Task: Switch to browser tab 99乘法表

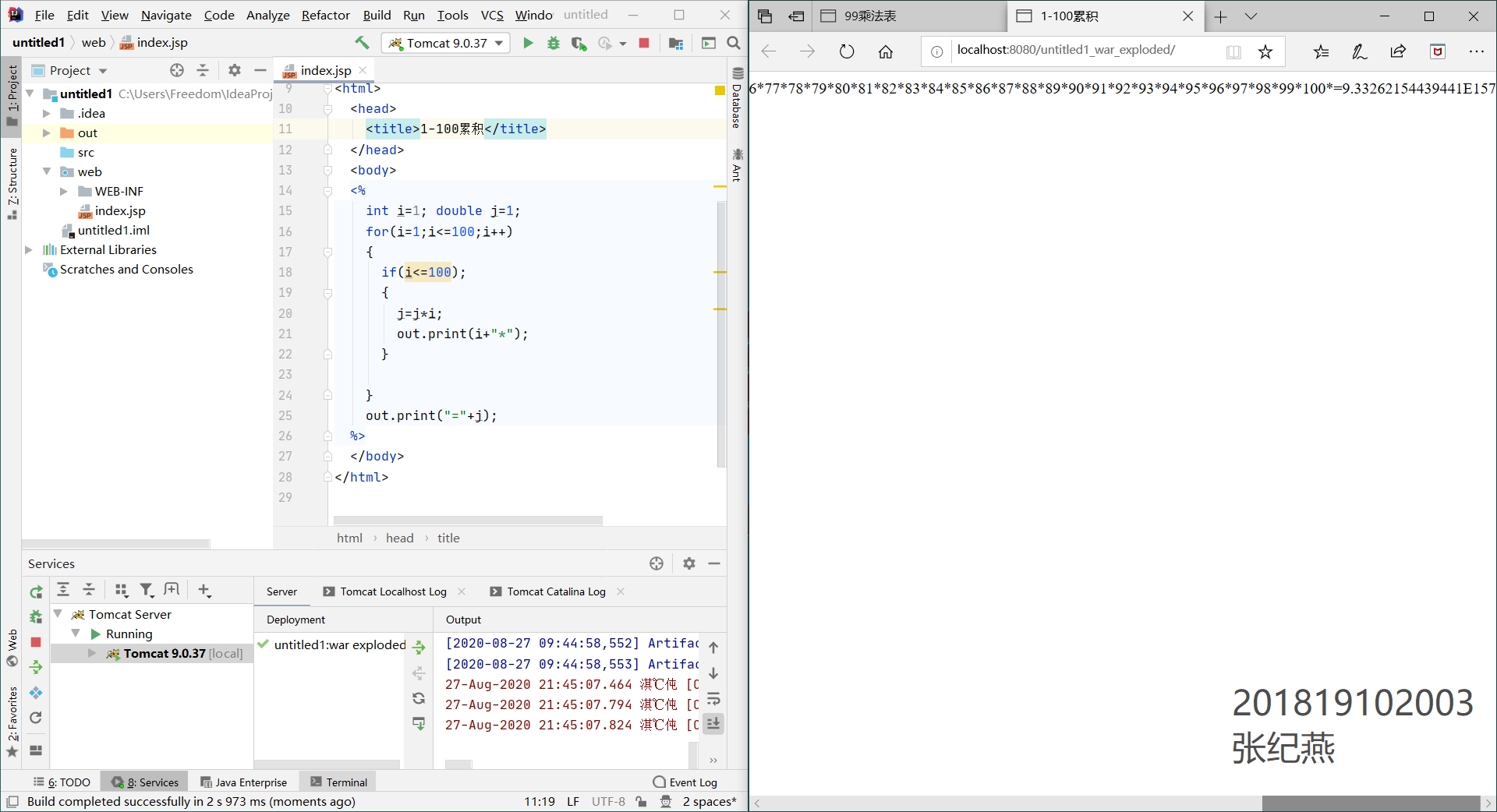Action: 910,16
